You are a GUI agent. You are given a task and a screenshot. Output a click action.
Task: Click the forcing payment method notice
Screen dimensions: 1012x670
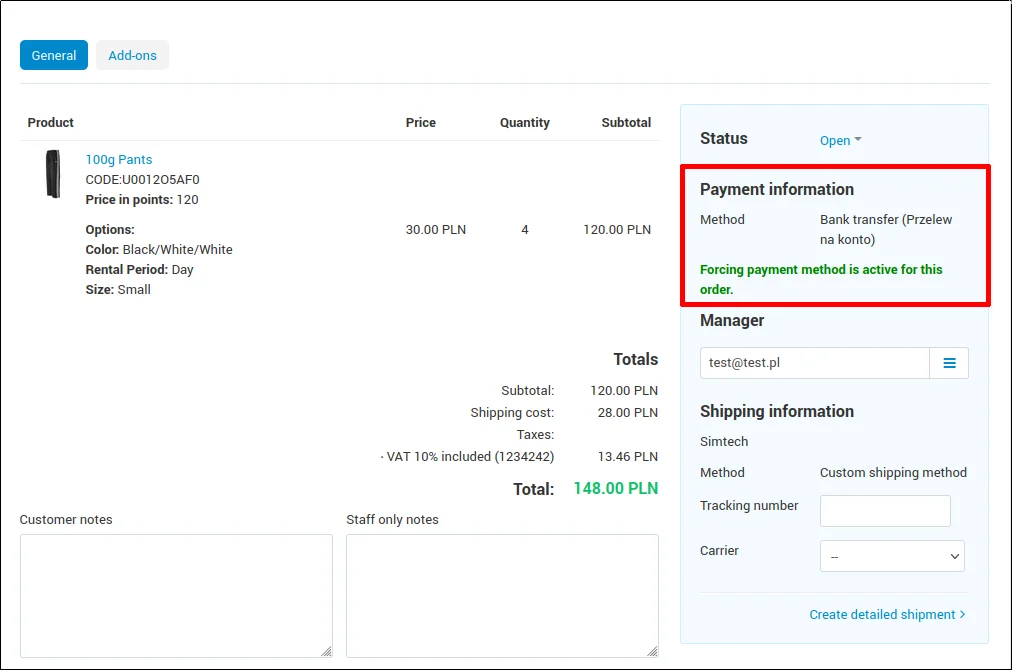pos(821,279)
